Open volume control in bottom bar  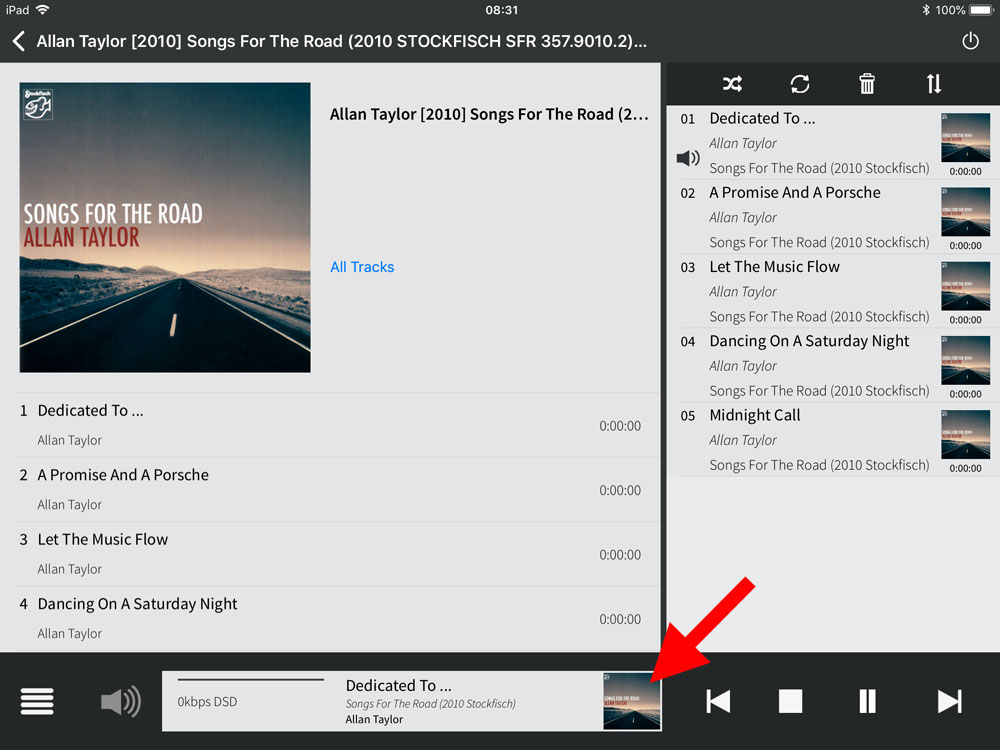point(120,701)
